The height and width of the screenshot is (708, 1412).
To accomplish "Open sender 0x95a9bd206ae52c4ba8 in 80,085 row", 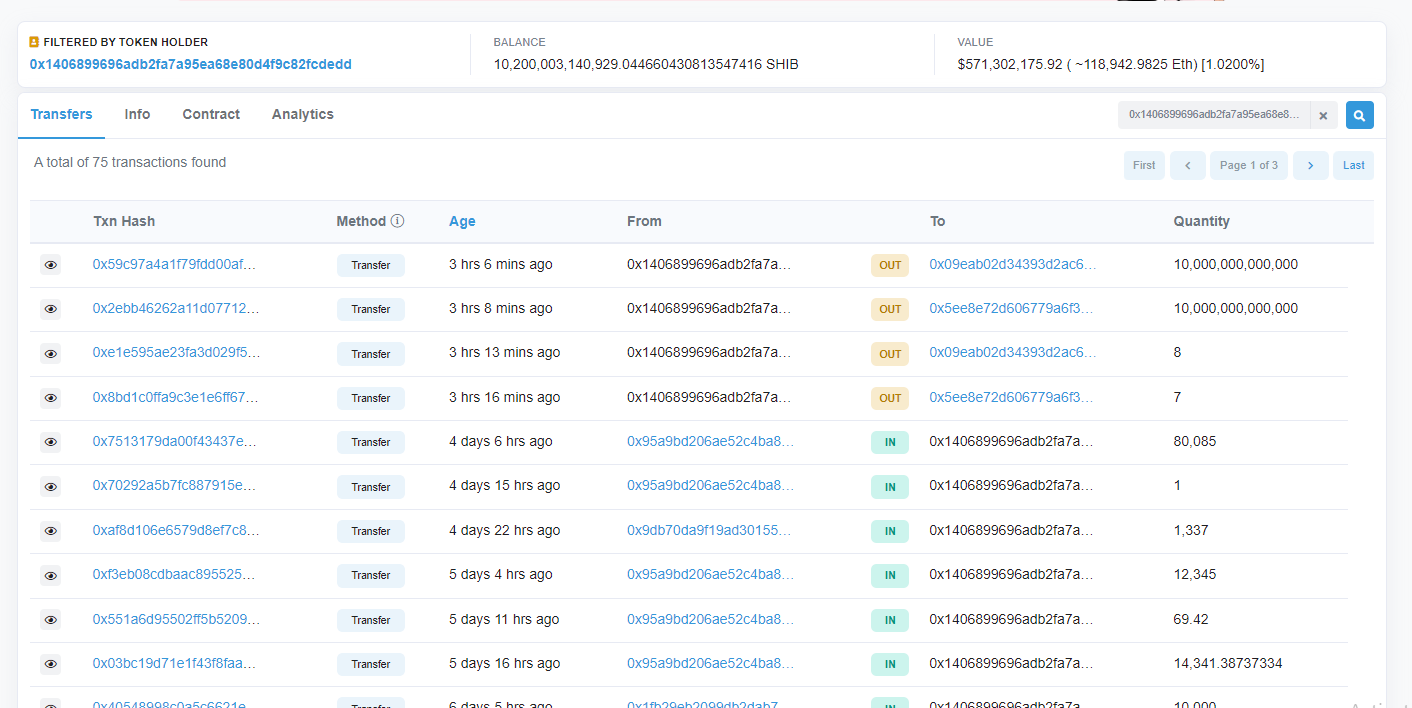I will (x=711, y=442).
